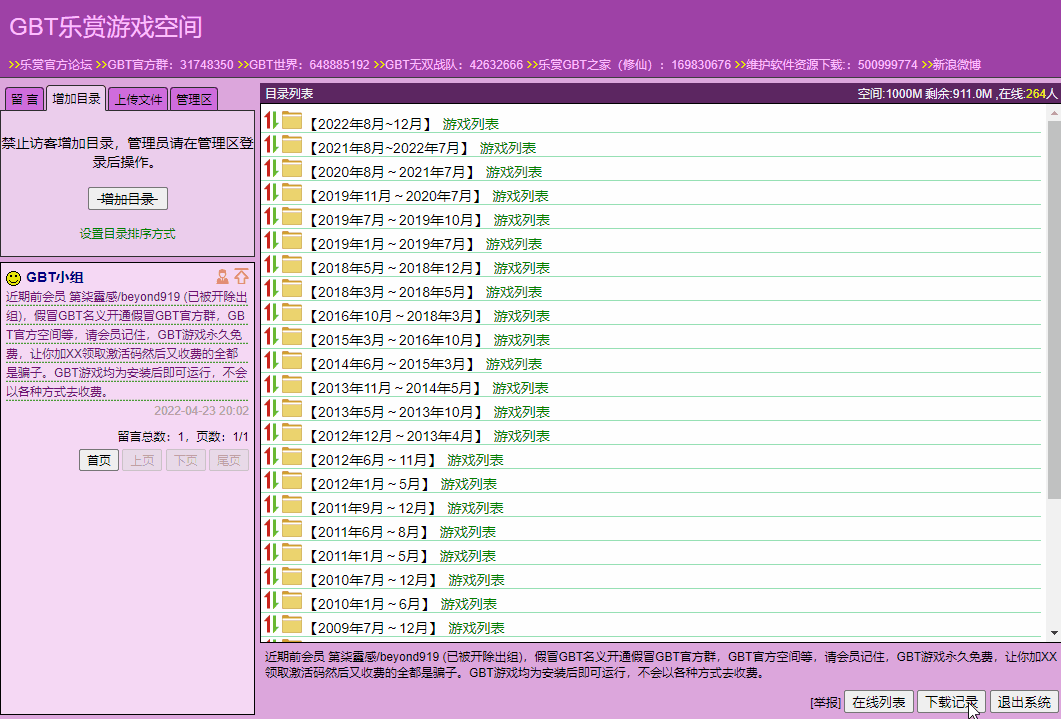
Task: Click sort arrows icon for 【2019年11月～2020年7月】 row
Action: point(271,192)
